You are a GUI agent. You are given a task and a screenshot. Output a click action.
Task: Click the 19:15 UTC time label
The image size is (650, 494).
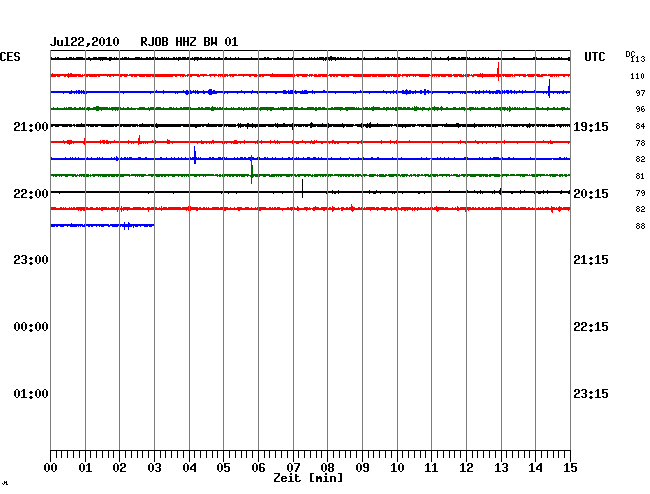pos(591,127)
